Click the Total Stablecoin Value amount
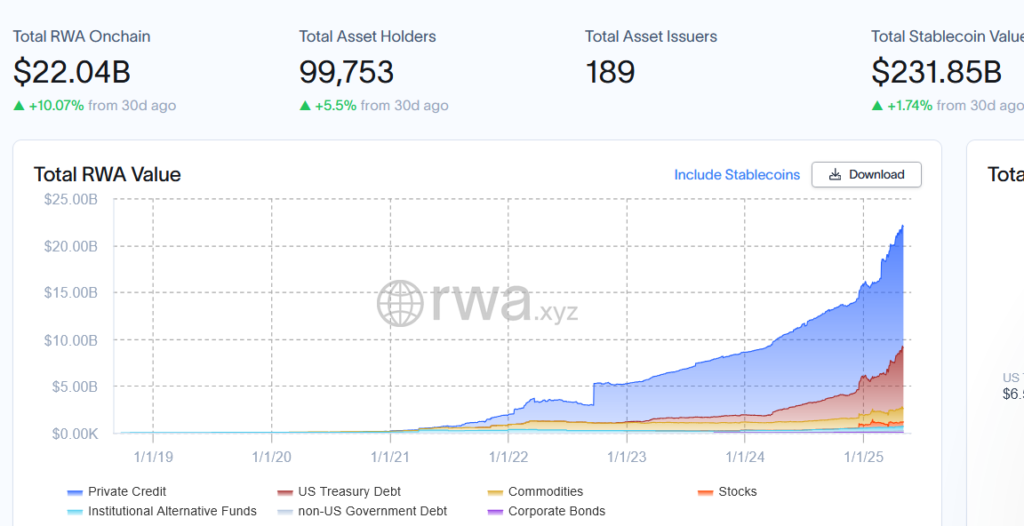This screenshot has height=526, width=1024. (x=936, y=72)
